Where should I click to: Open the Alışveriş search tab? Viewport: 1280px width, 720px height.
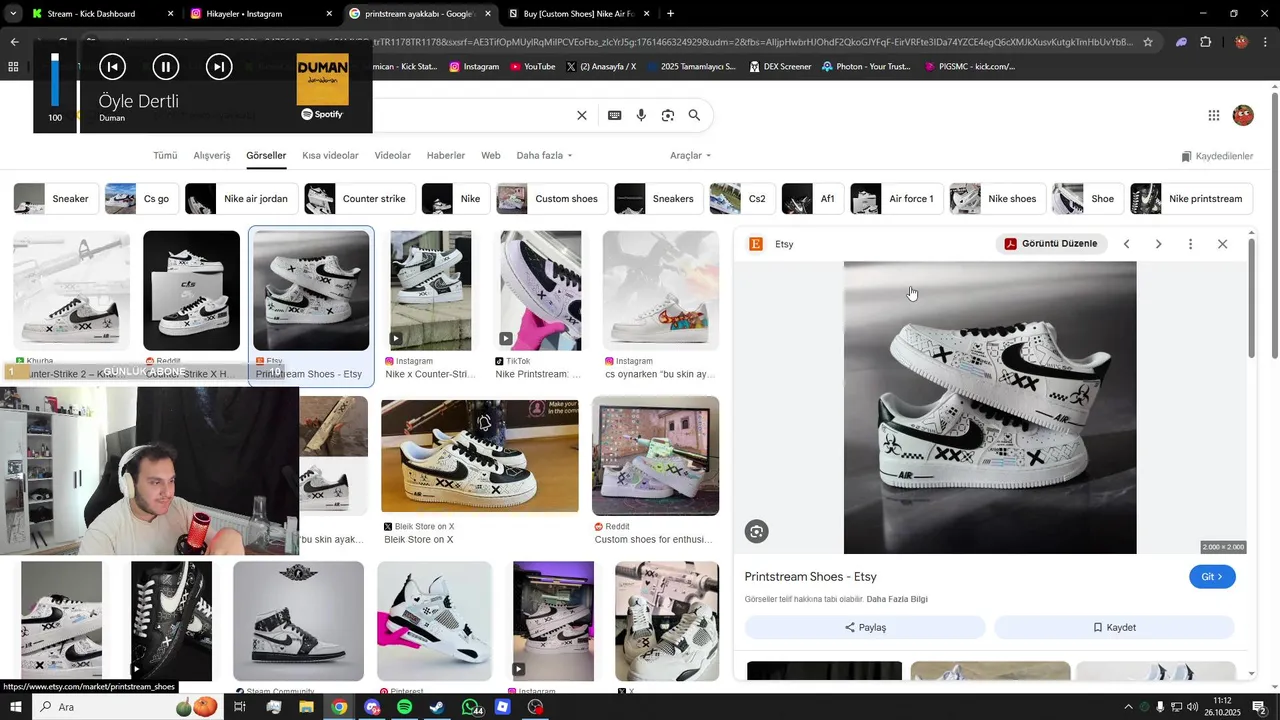tap(212, 155)
